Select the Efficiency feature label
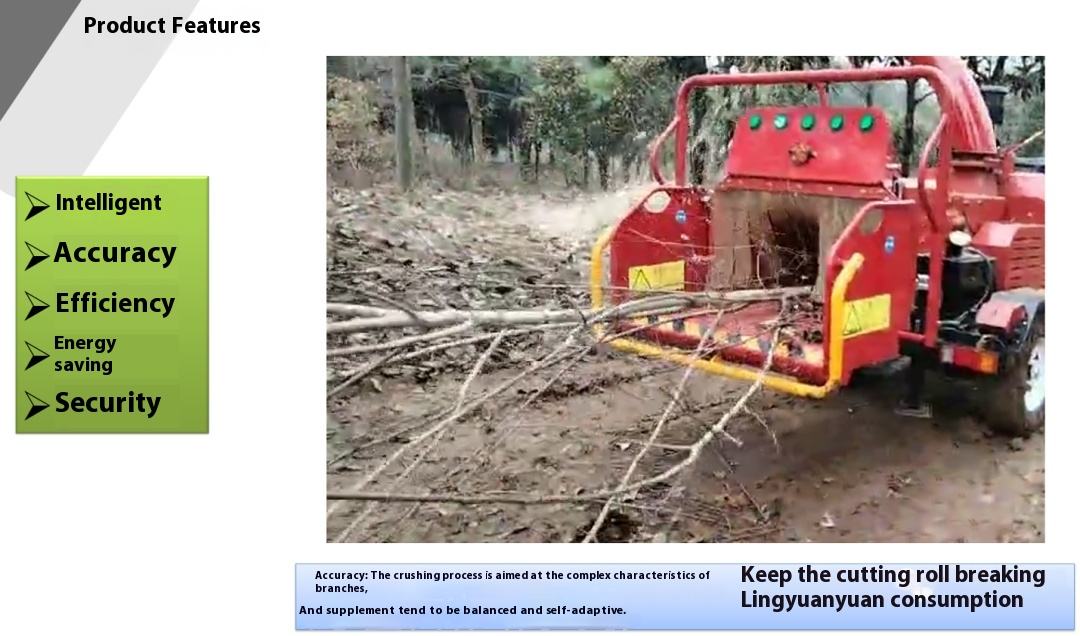The image size is (1080, 636). point(115,303)
